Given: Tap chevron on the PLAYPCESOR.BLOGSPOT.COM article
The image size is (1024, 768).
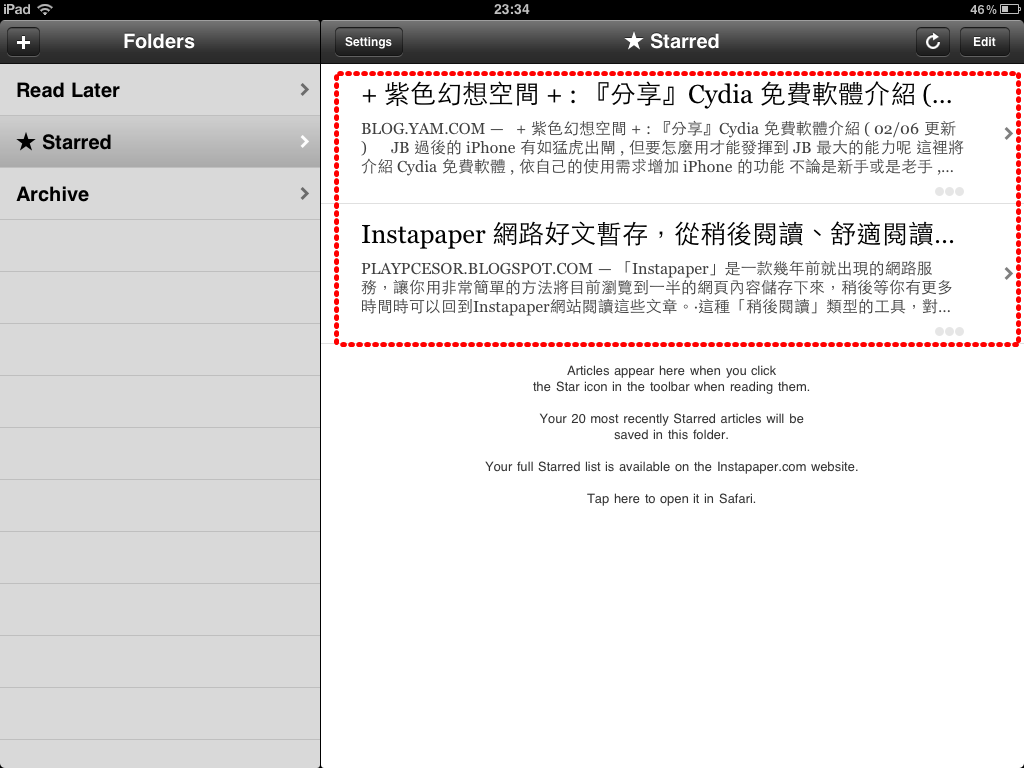Looking at the screenshot, I should (1008, 273).
